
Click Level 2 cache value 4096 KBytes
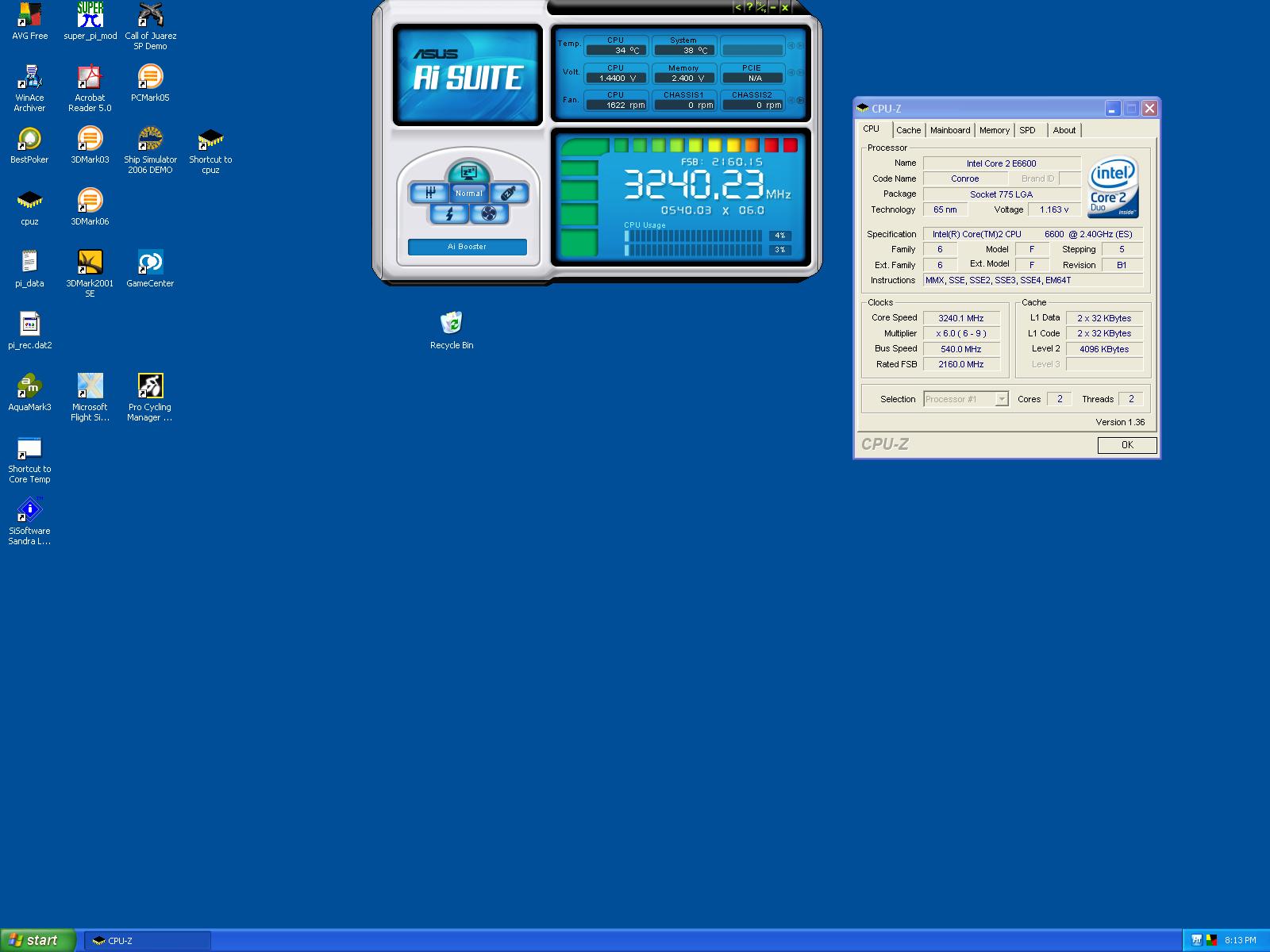point(1104,349)
